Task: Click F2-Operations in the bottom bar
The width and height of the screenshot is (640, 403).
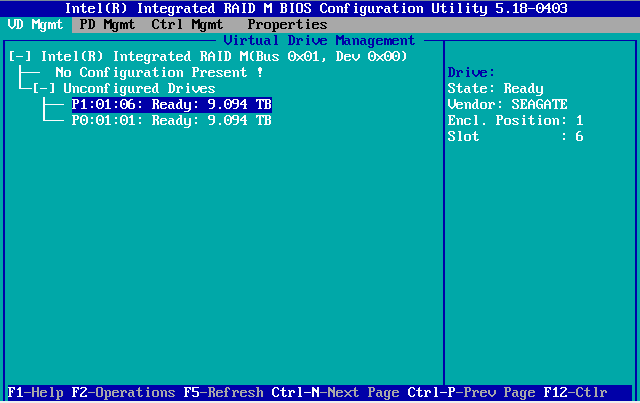Action: [x=123, y=393]
